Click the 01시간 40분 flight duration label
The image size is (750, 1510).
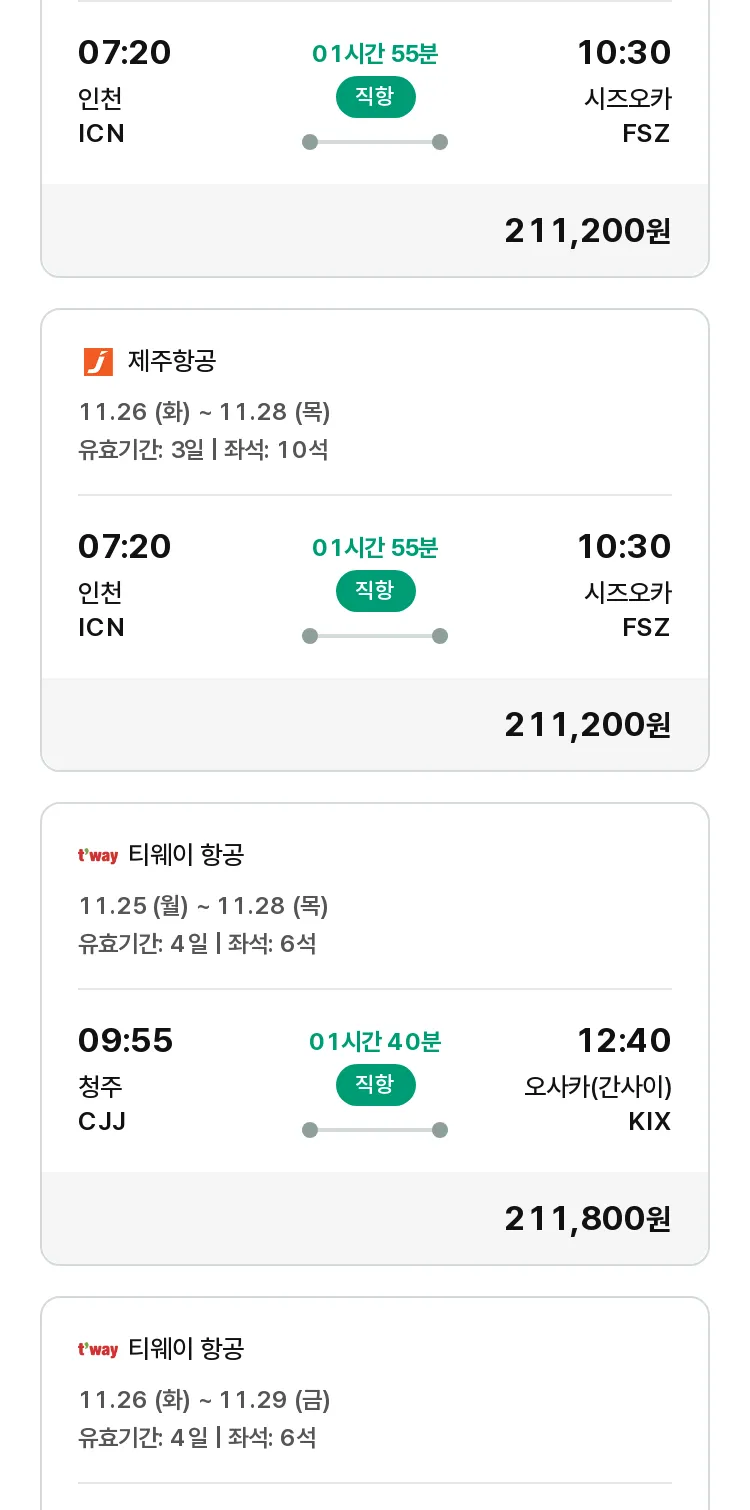point(375,1042)
